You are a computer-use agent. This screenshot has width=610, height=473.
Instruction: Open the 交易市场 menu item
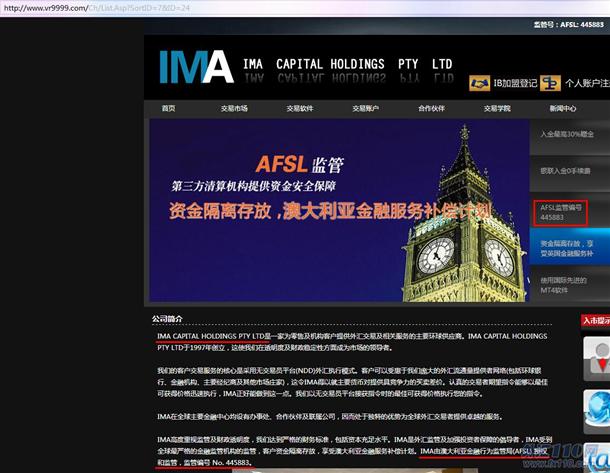234,109
